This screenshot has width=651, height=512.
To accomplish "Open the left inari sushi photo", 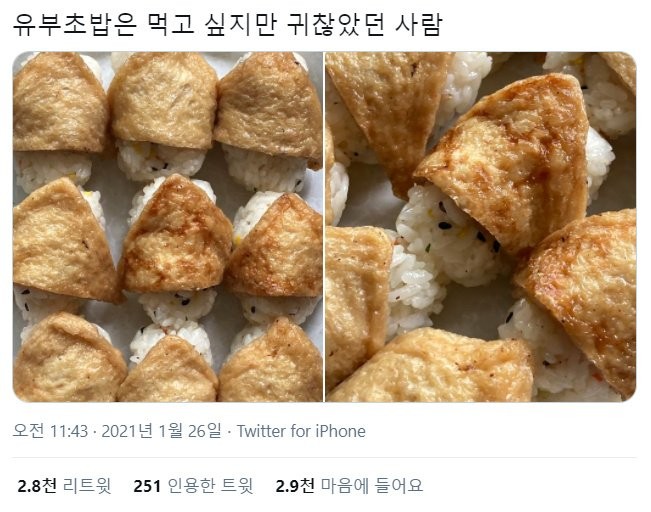I will coord(168,227).
